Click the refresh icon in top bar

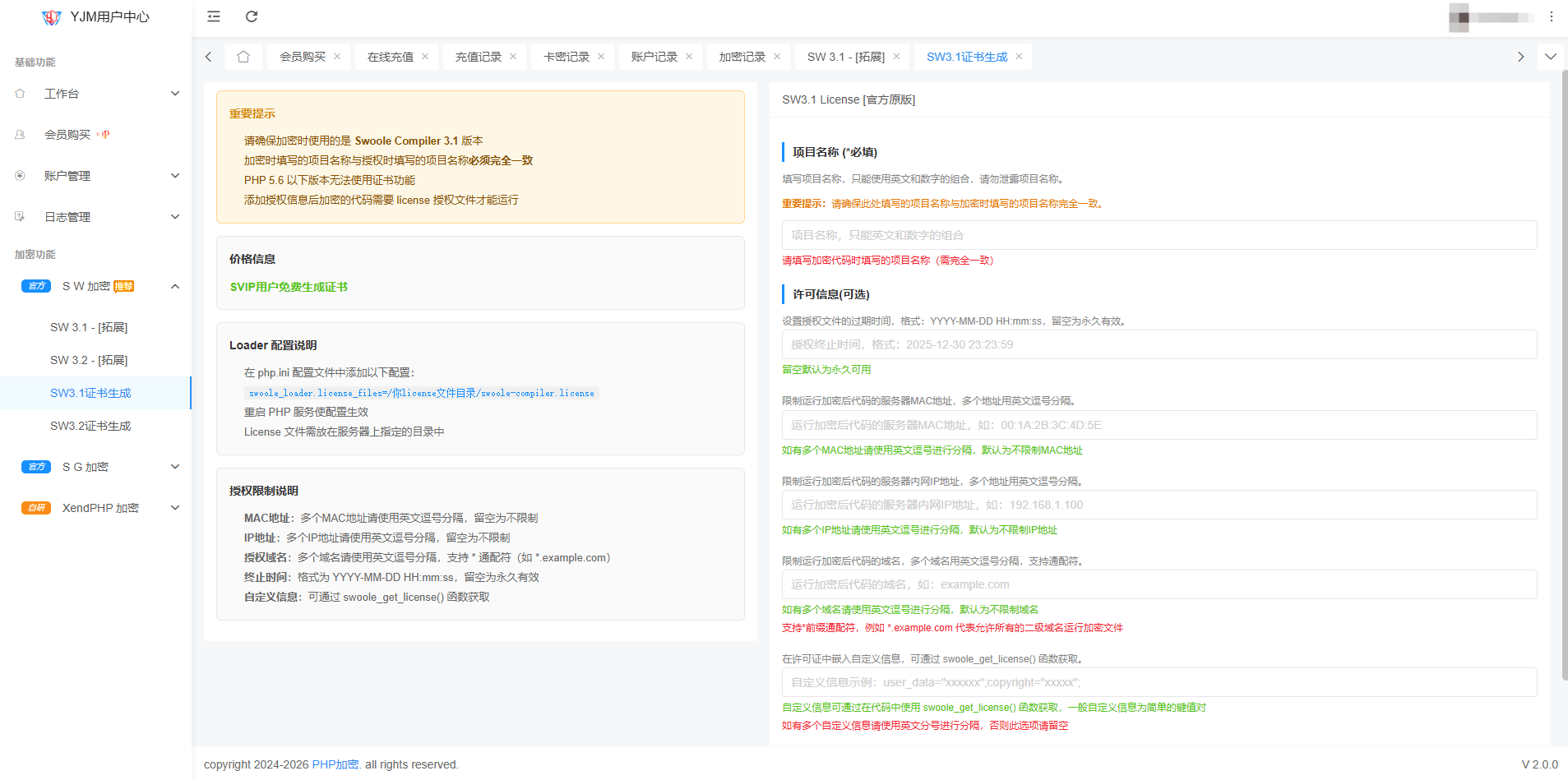[x=252, y=16]
